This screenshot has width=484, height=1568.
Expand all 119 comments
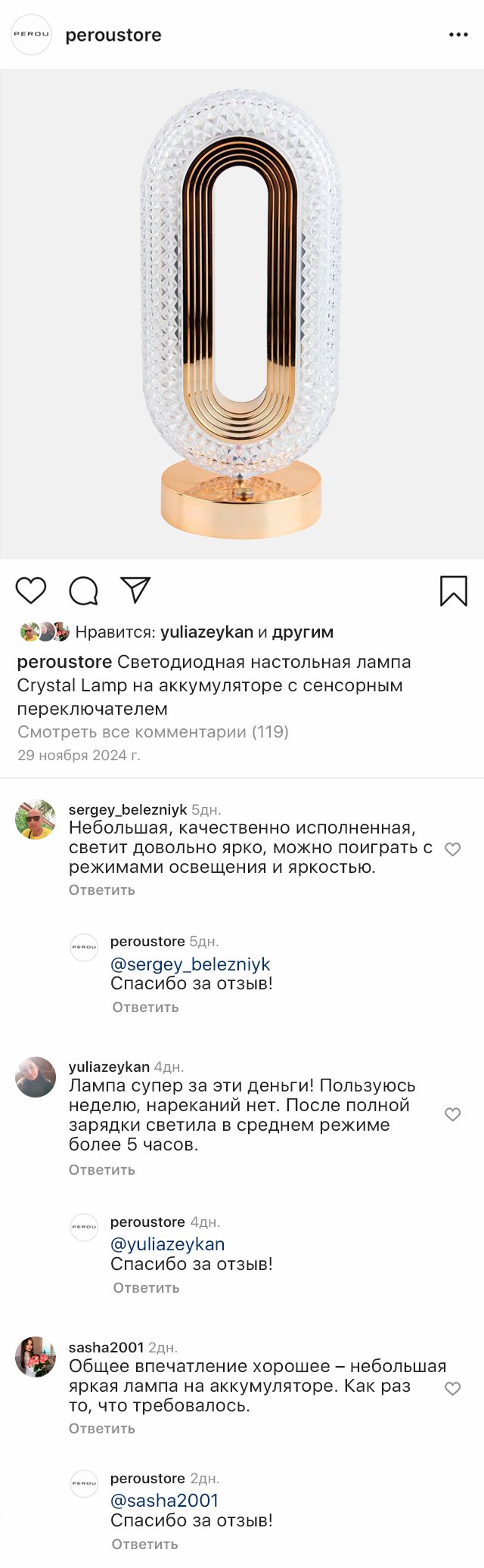[153, 731]
